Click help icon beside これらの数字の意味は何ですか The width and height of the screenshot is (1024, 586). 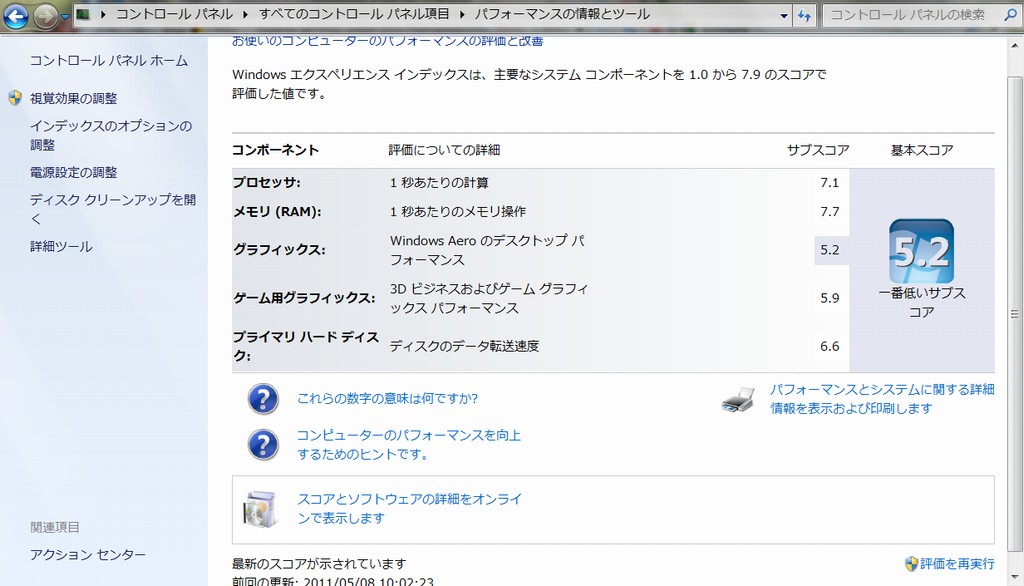(263, 399)
